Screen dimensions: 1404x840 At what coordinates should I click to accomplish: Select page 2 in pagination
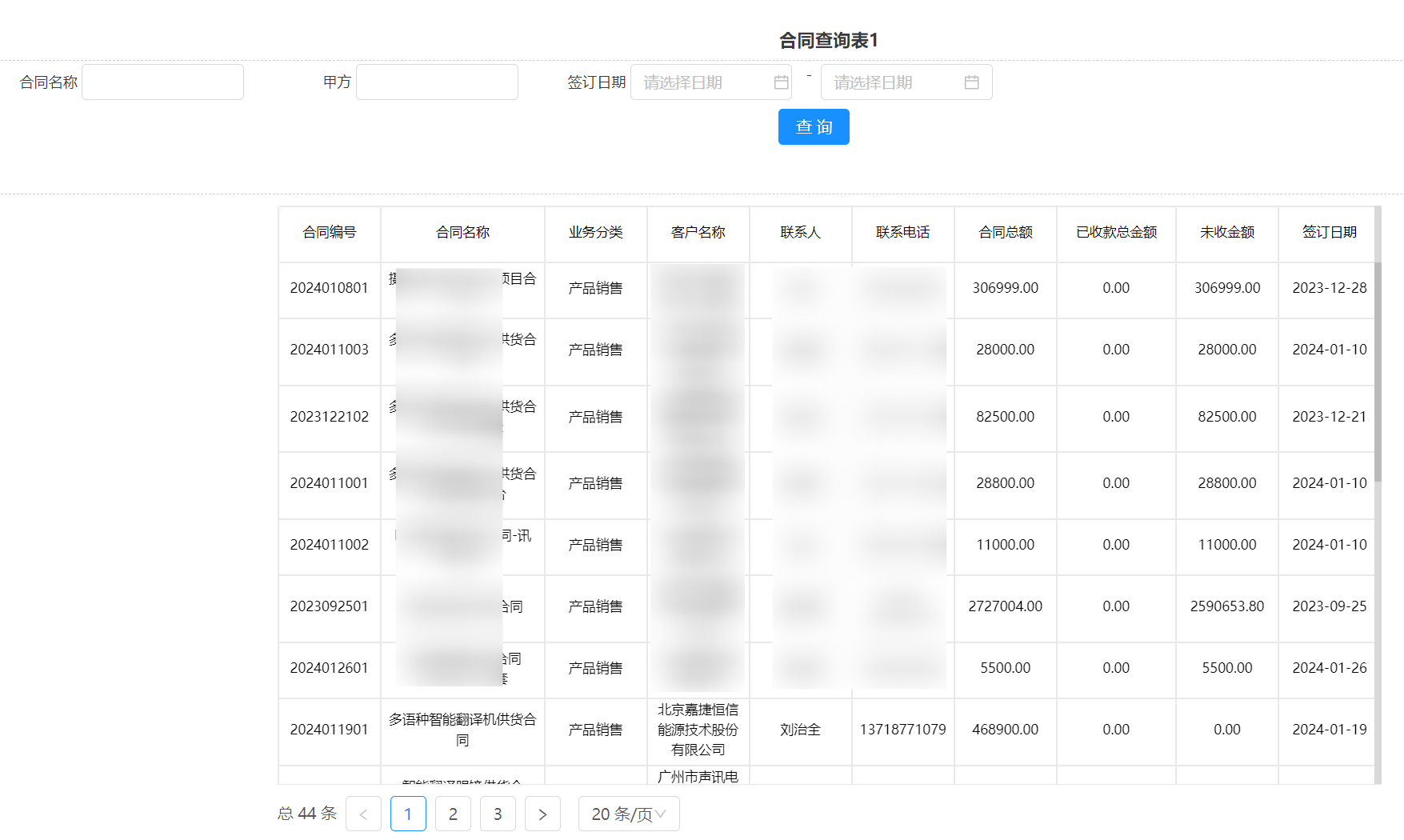tap(453, 814)
